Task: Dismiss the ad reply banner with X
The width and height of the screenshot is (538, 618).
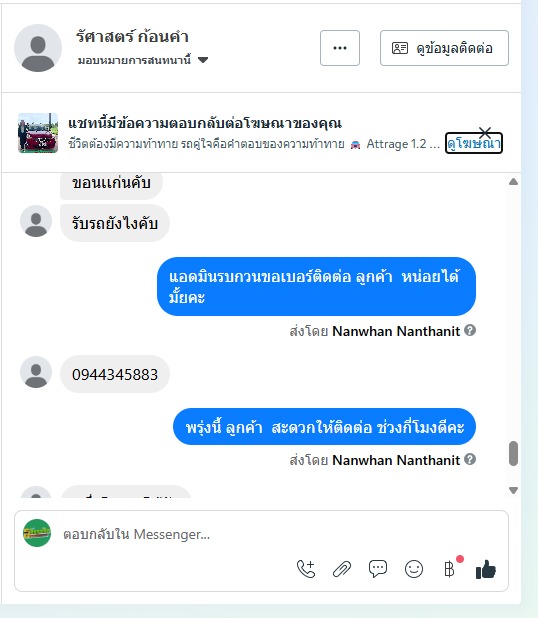Action: [485, 132]
